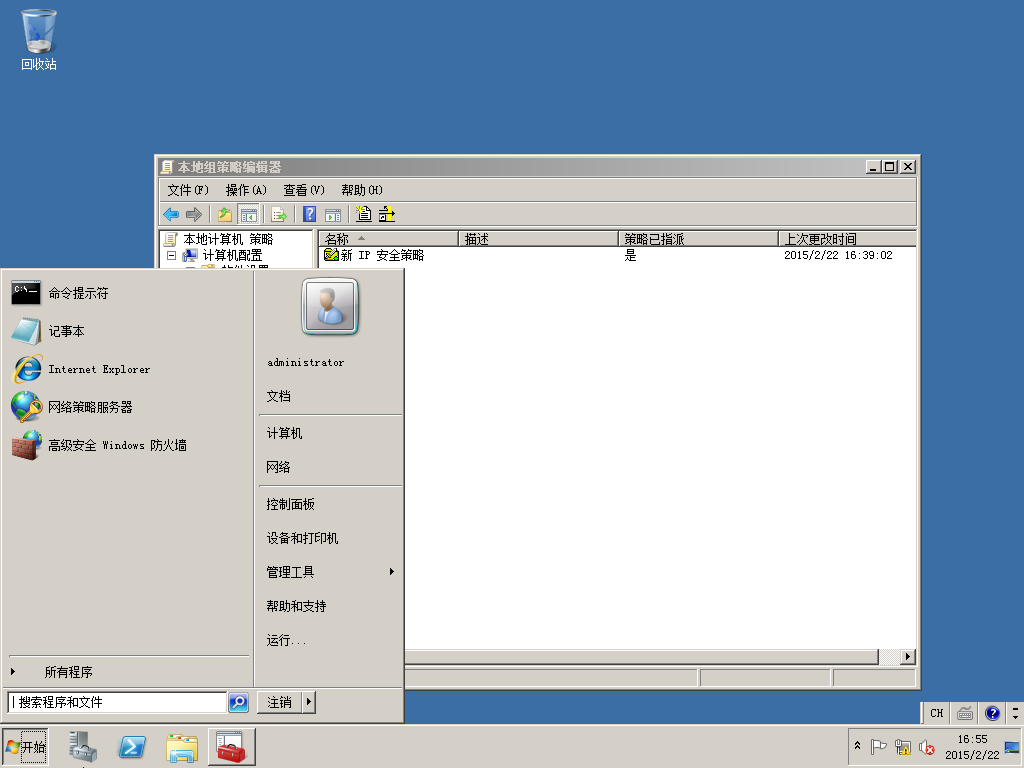
Task: Open help via blue question mark toolbar icon
Action: tap(310, 214)
